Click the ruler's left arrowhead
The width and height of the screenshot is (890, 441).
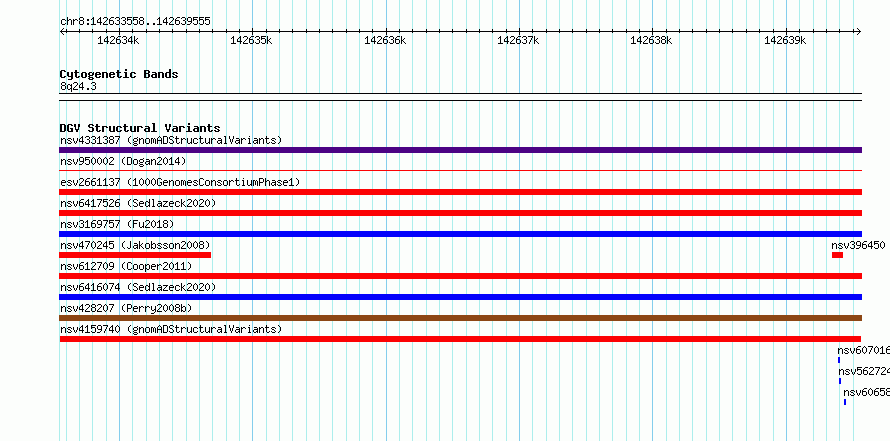click(62, 31)
